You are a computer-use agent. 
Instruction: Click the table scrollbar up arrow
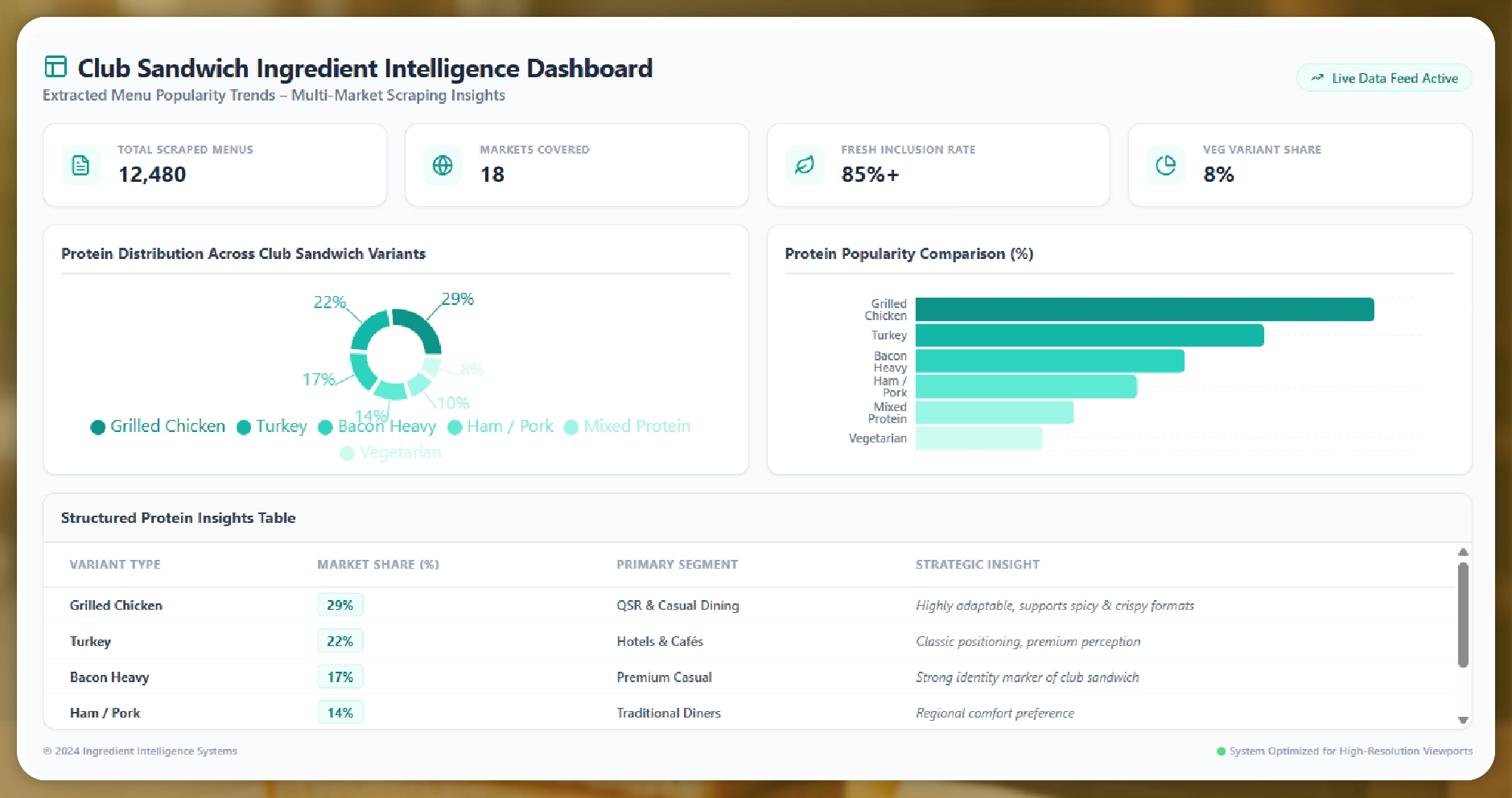click(1463, 553)
